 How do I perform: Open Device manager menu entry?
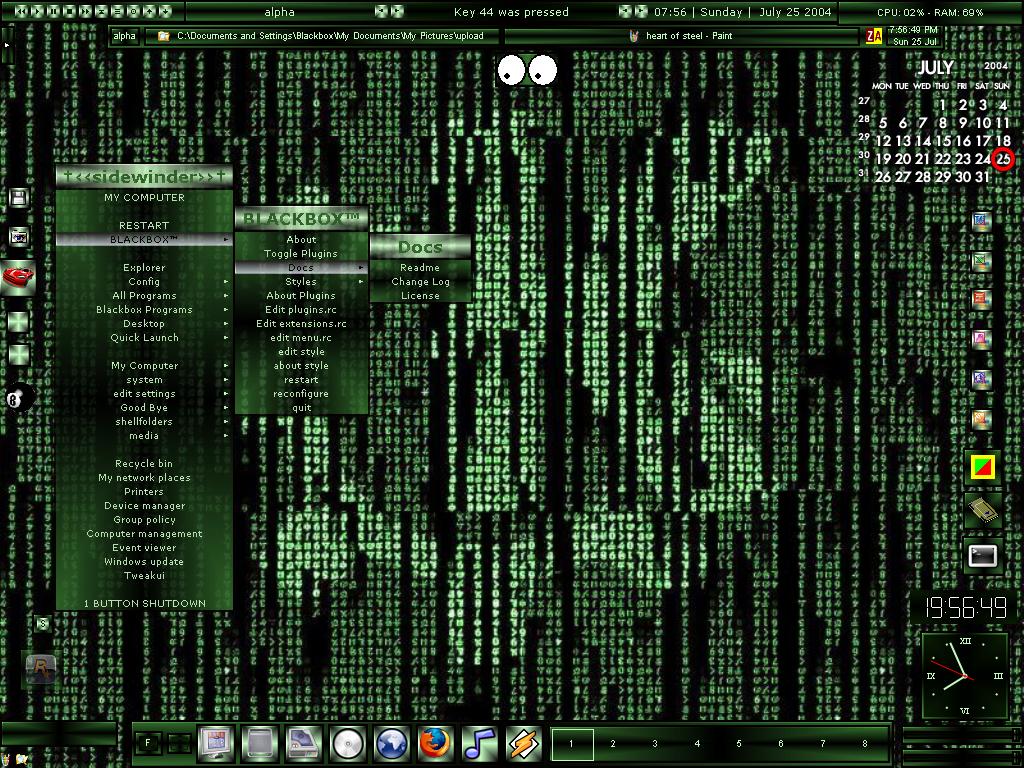pyautogui.click(x=144, y=506)
